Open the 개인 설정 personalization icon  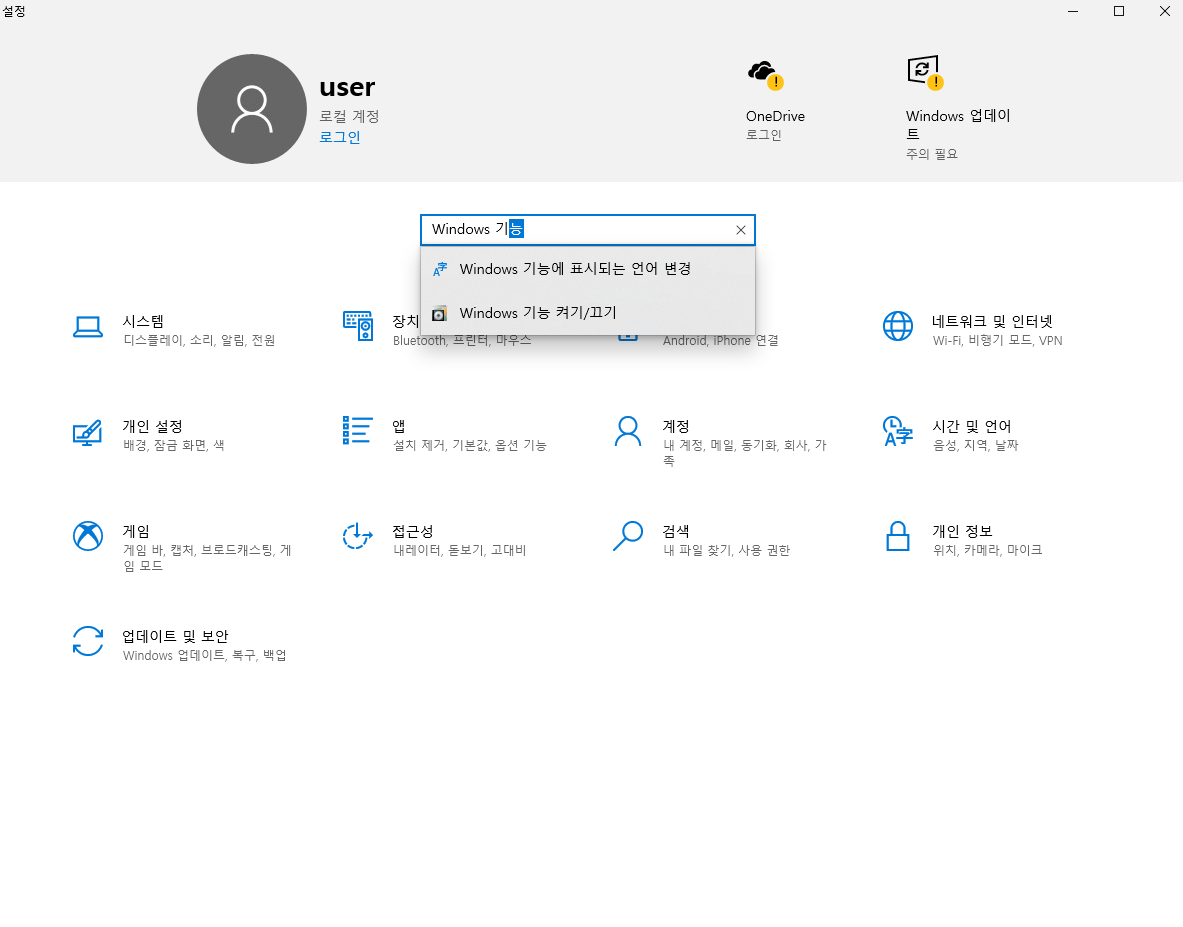[x=88, y=433]
